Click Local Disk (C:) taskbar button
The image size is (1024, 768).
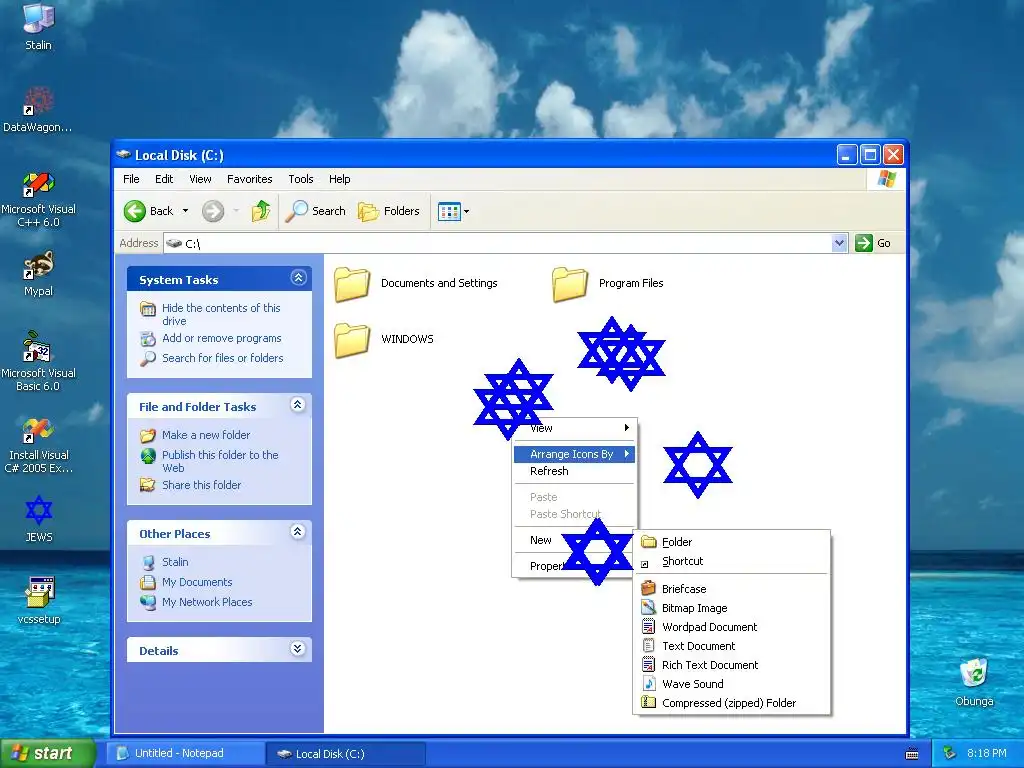click(x=345, y=754)
